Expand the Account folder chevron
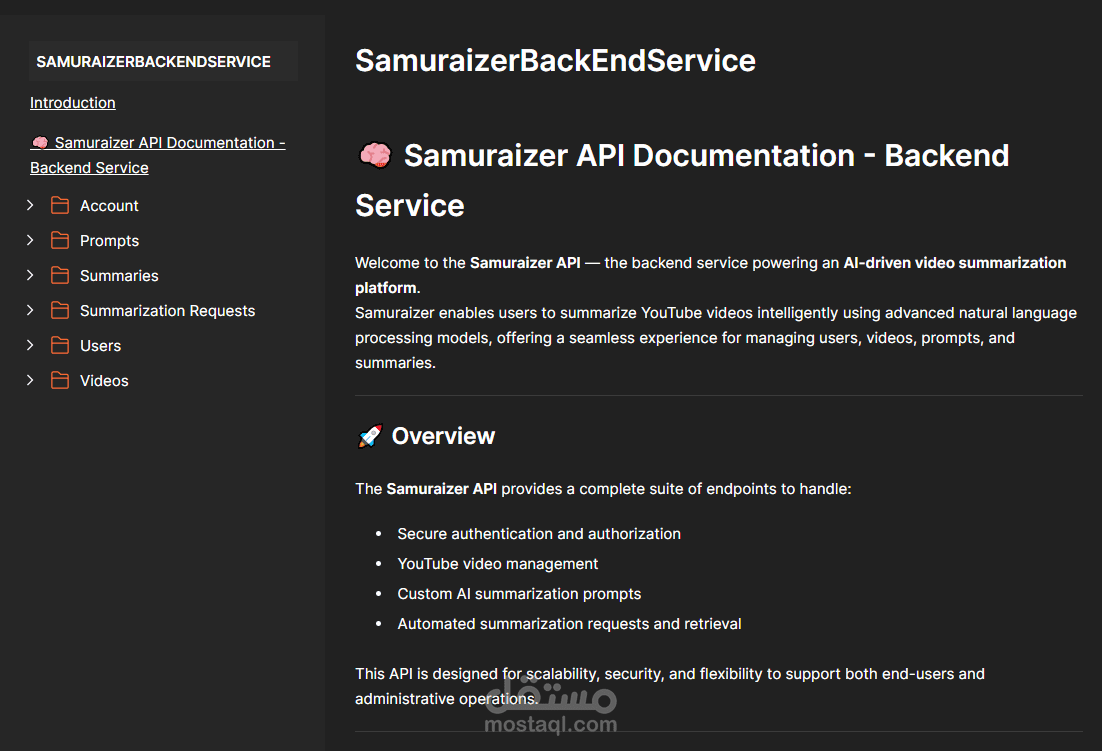Viewport: 1102px width, 751px height. click(x=30, y=205)
